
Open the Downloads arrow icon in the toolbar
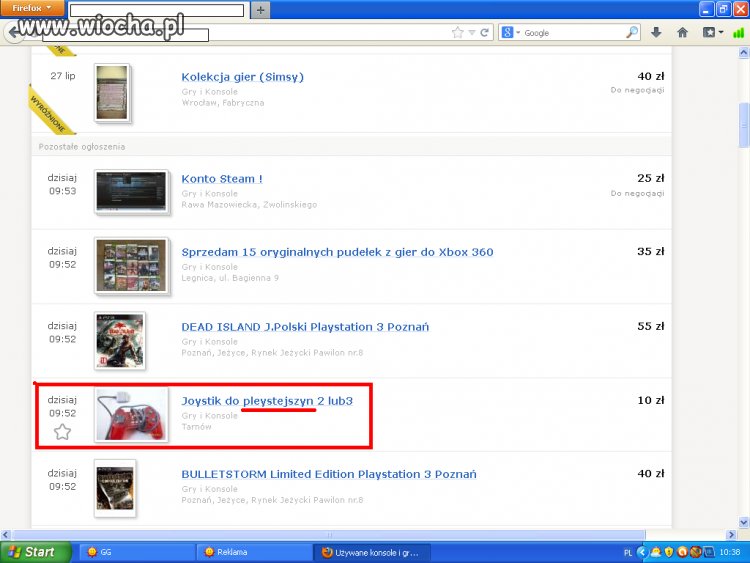(x=656, y=33)
